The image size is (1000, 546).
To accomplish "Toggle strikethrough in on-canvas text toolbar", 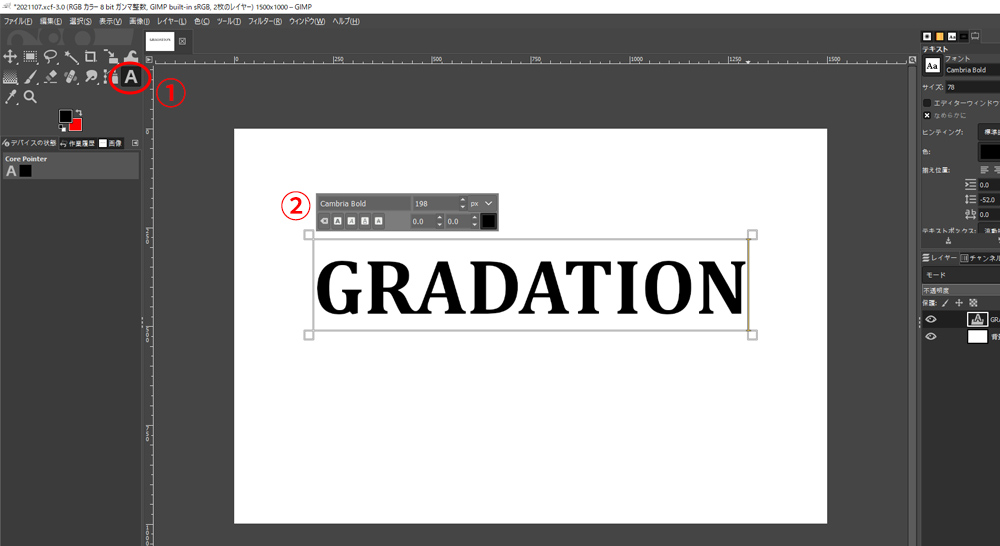I will coord(379,221).
